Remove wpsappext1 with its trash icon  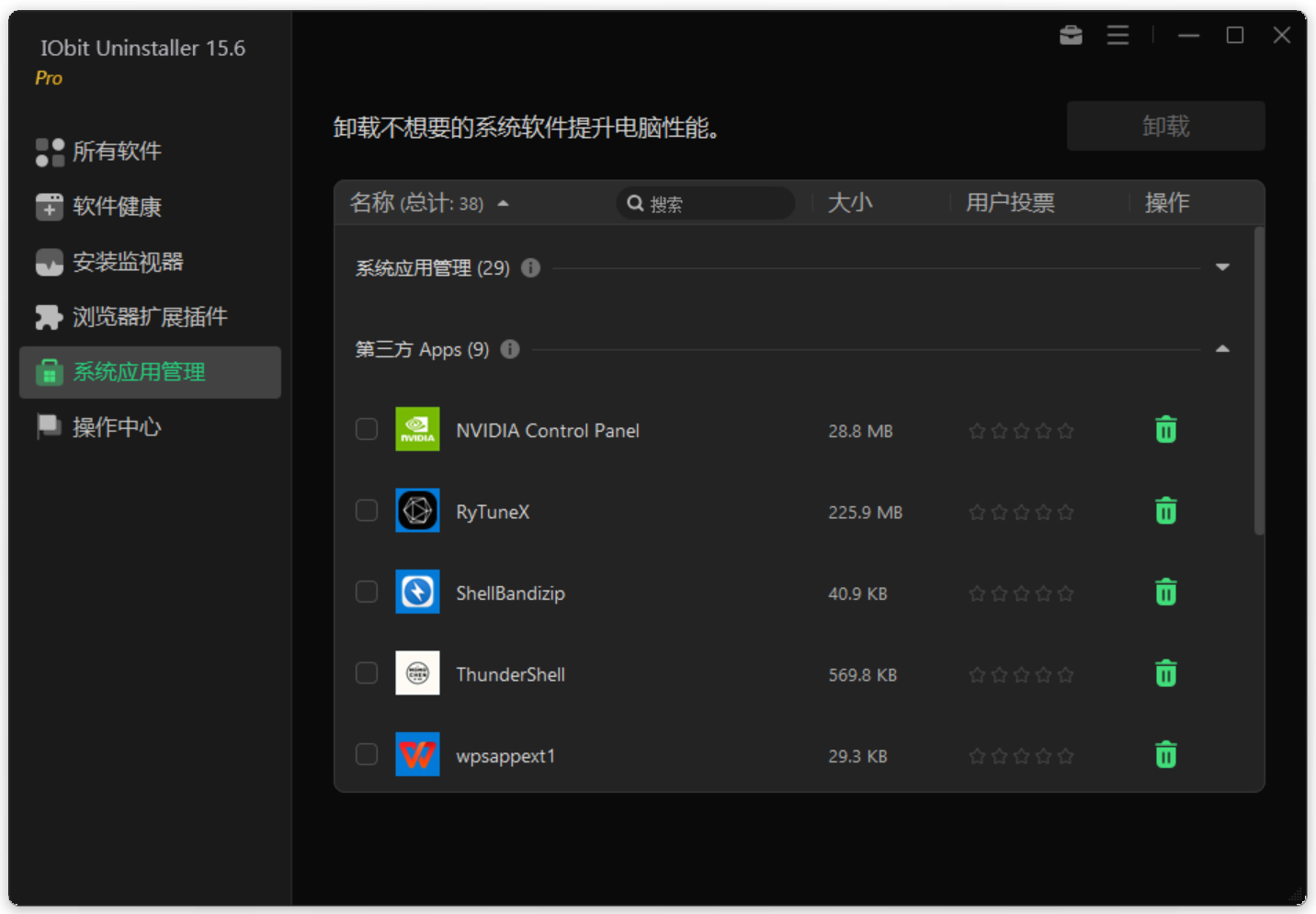pyautogui.click(x=1166, y=754)
